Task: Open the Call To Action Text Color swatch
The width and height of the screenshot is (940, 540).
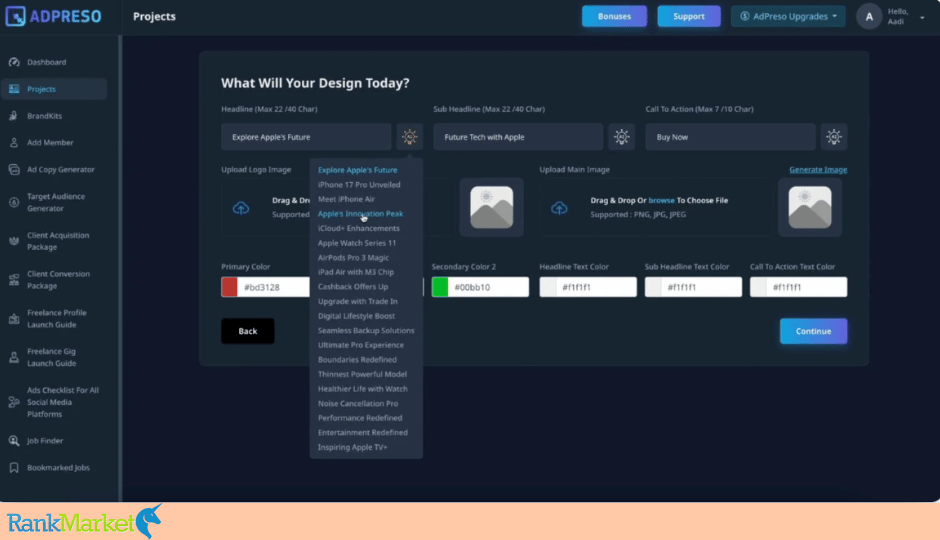Action: click(x=758, y=287)
